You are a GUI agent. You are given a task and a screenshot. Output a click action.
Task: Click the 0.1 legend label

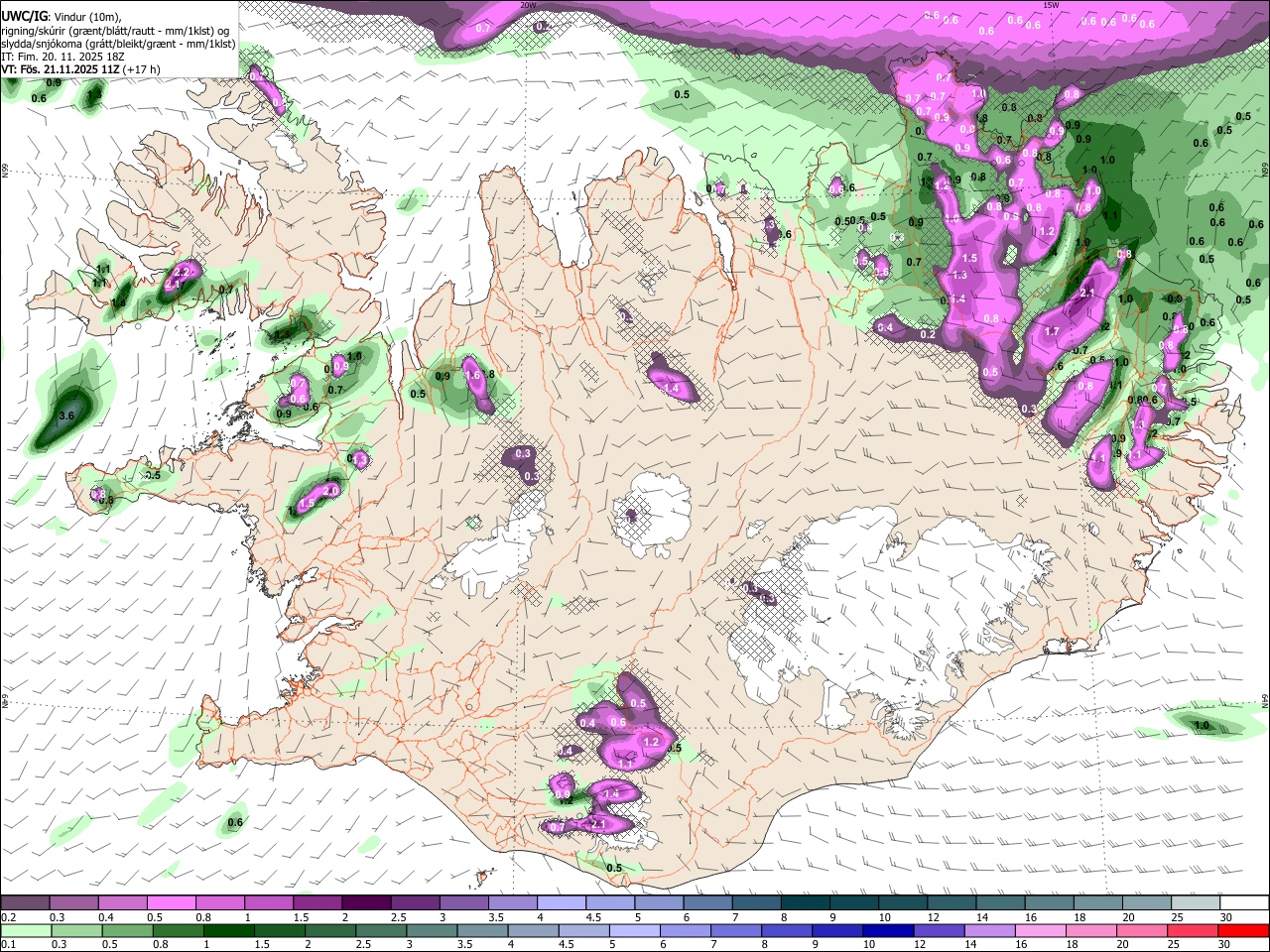click(9, 945)
